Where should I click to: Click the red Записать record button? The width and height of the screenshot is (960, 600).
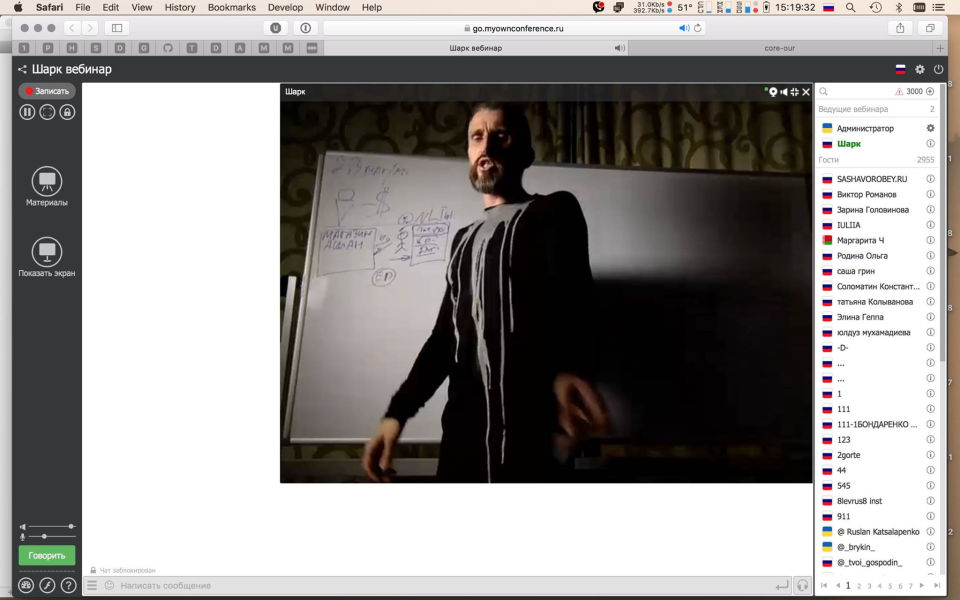point(47,91)
